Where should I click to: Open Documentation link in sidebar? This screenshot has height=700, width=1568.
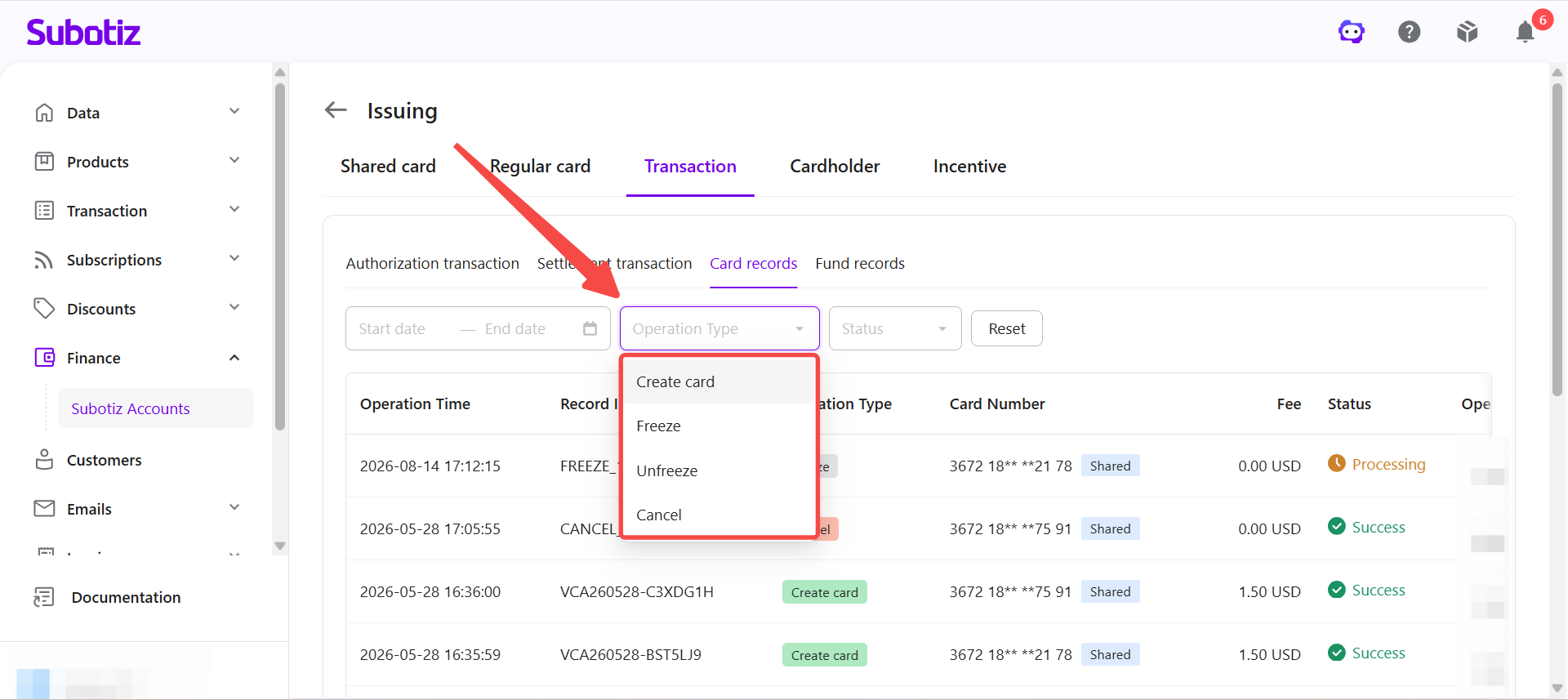point(126,597)
